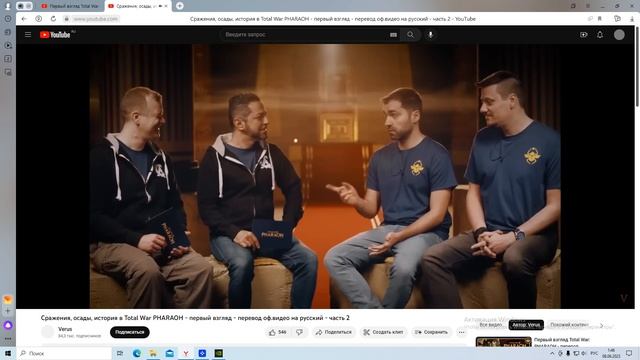
Task: Open the YouTube guide hamburger menu
Action: [28, 35]
